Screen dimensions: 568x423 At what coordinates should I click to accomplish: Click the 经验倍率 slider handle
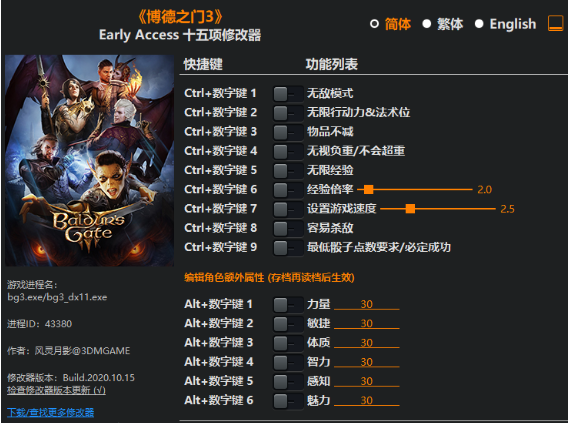tap(368, 189)
